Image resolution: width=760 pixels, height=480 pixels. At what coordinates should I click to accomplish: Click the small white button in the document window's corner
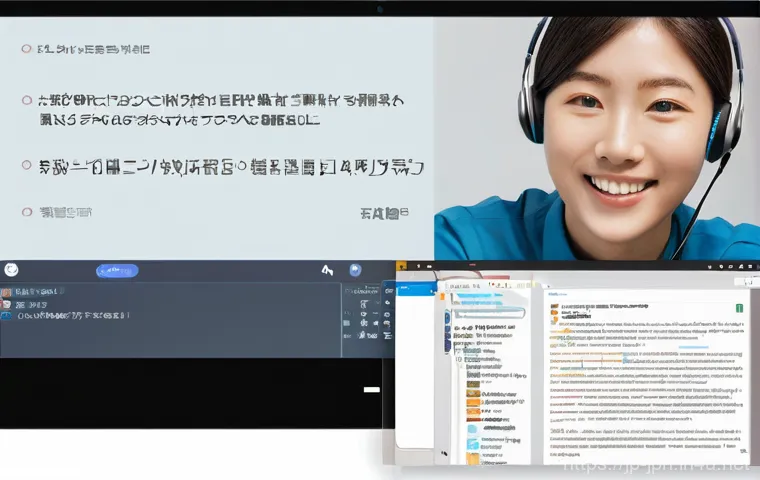tap(748, 281)
